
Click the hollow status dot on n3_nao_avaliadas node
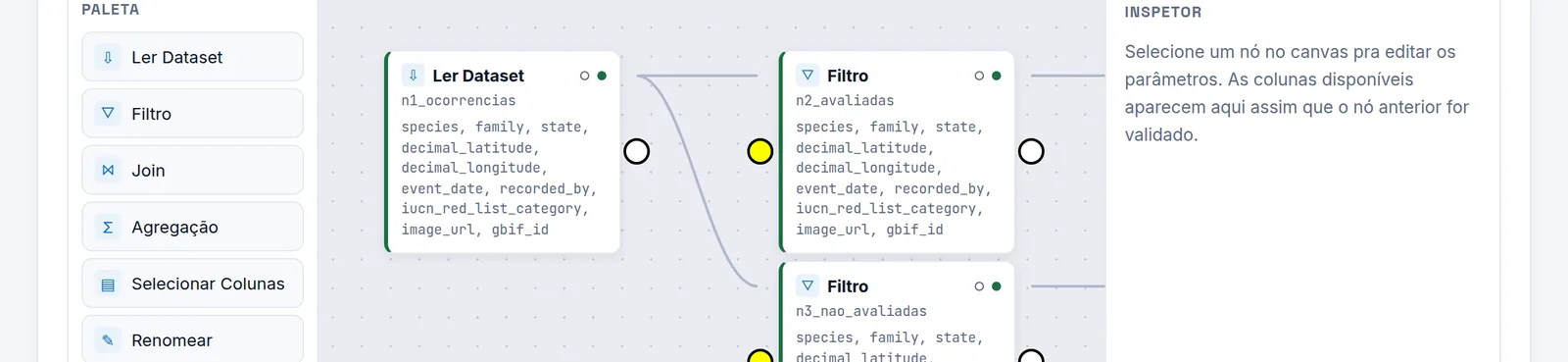[x=979, y=286]
